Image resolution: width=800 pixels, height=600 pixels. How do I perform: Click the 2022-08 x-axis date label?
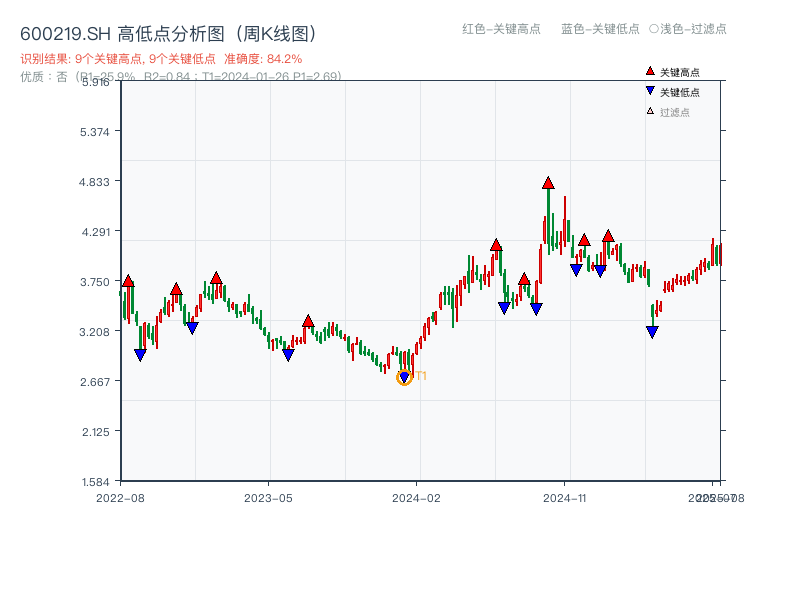point(120,498)
